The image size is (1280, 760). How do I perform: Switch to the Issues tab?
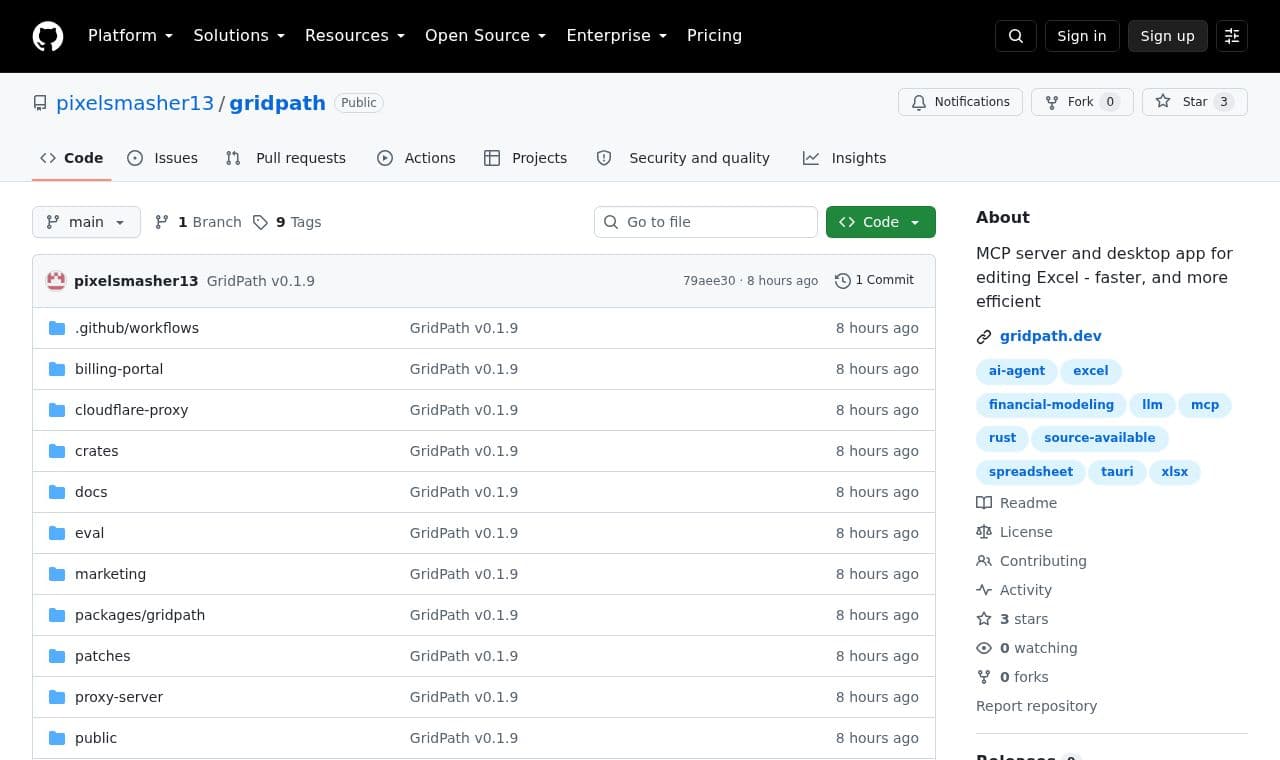click(x=163, y=158)
